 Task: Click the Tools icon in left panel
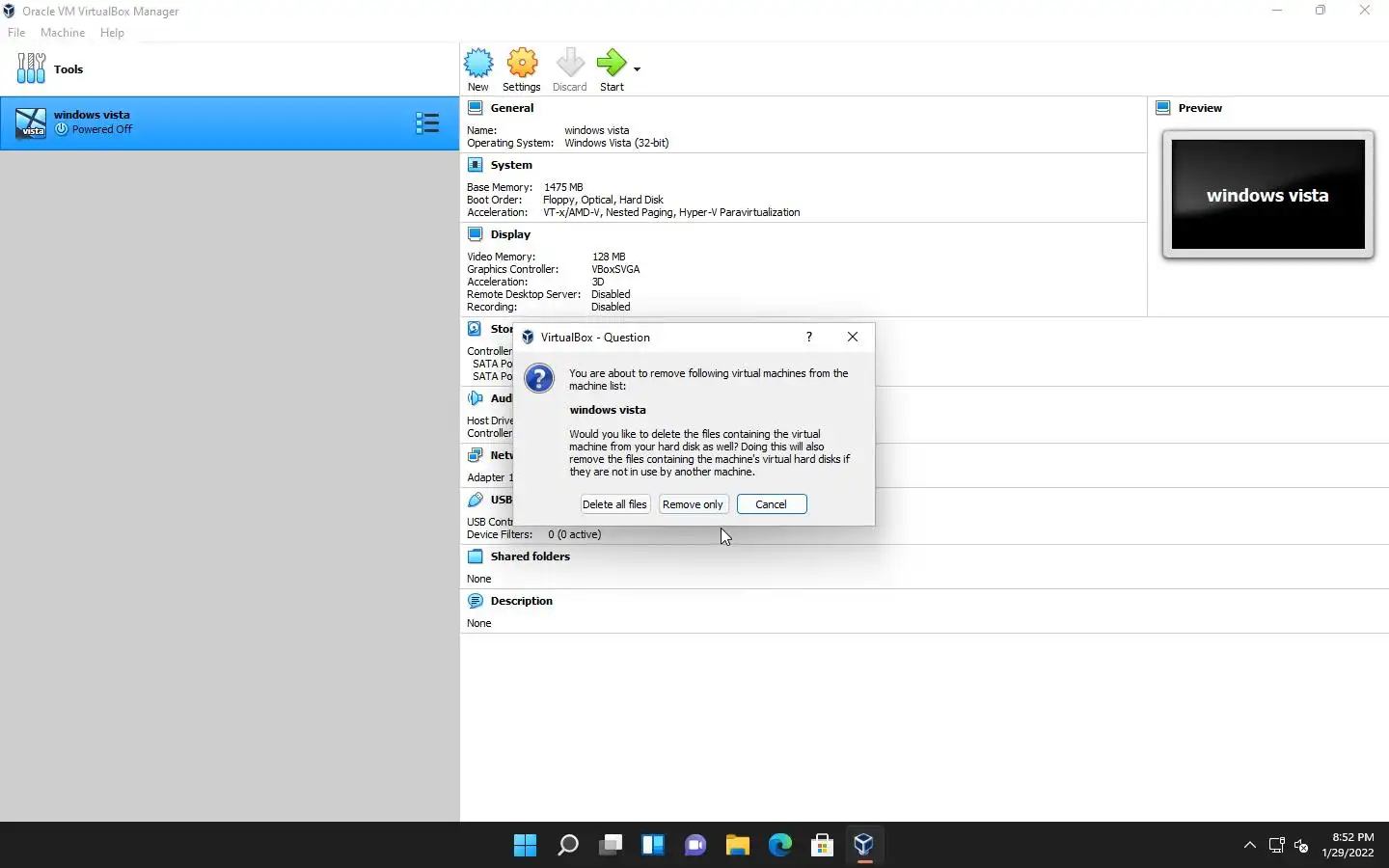pos(31,68)
